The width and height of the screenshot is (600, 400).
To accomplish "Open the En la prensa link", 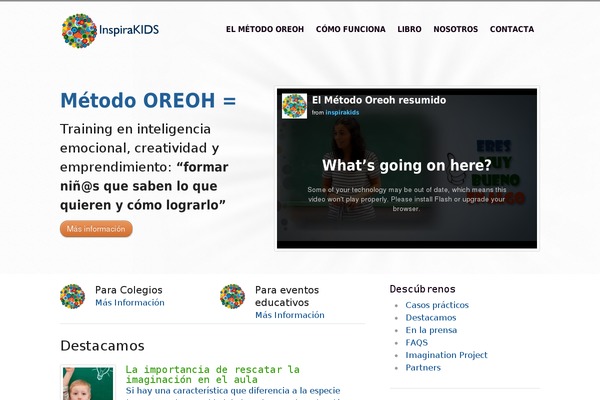I will pos(431,330).
